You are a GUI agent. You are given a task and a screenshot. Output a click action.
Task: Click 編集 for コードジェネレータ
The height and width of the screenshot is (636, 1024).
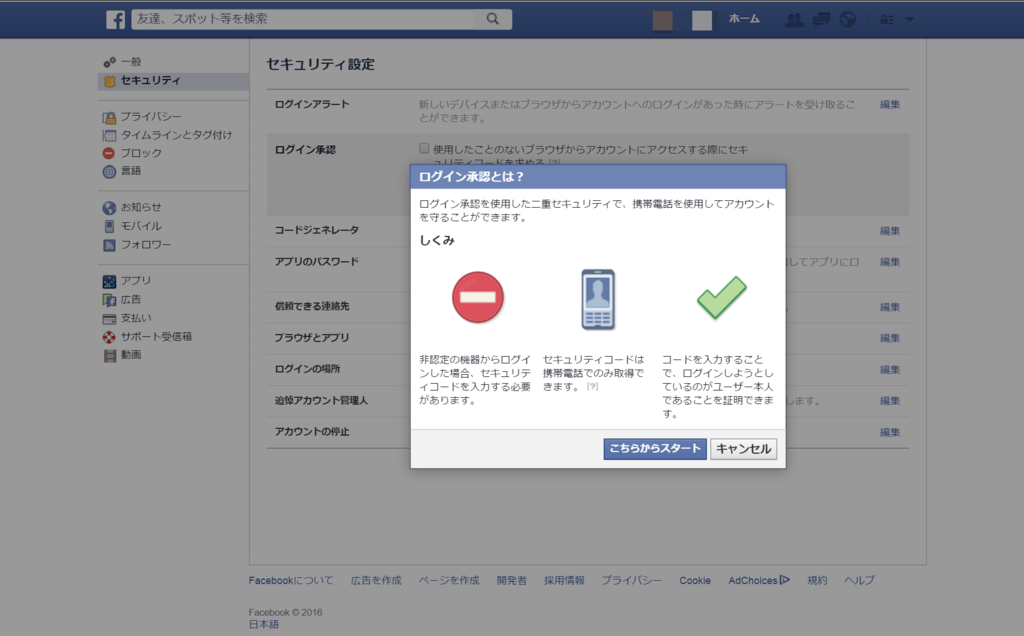tap(889, 231)
